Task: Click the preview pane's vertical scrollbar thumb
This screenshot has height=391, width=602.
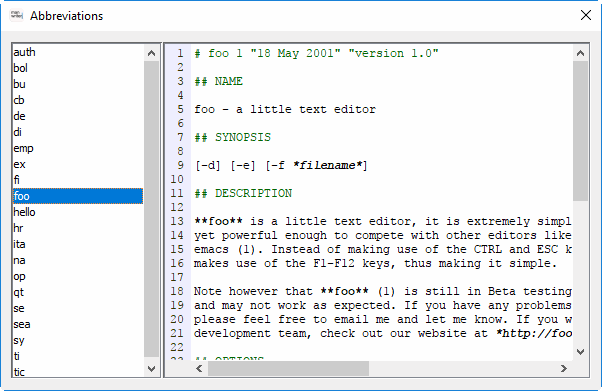Action: (580, 131)
